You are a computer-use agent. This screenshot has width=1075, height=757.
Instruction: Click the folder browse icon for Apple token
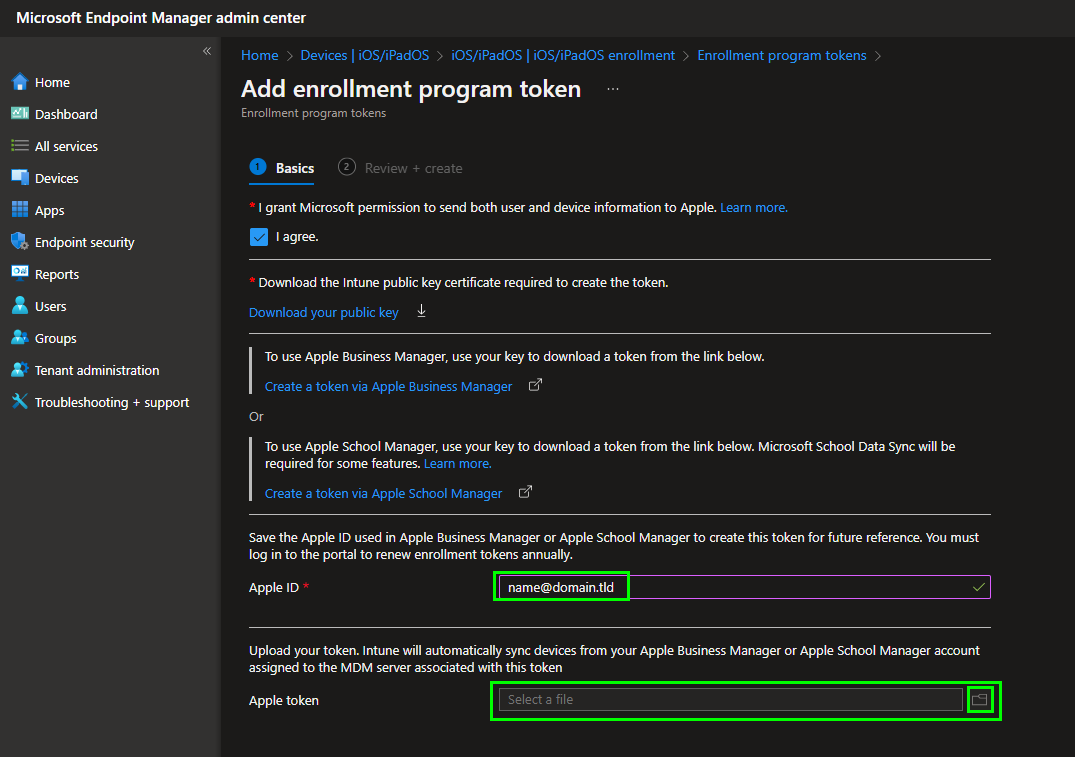tap(979, 700)
